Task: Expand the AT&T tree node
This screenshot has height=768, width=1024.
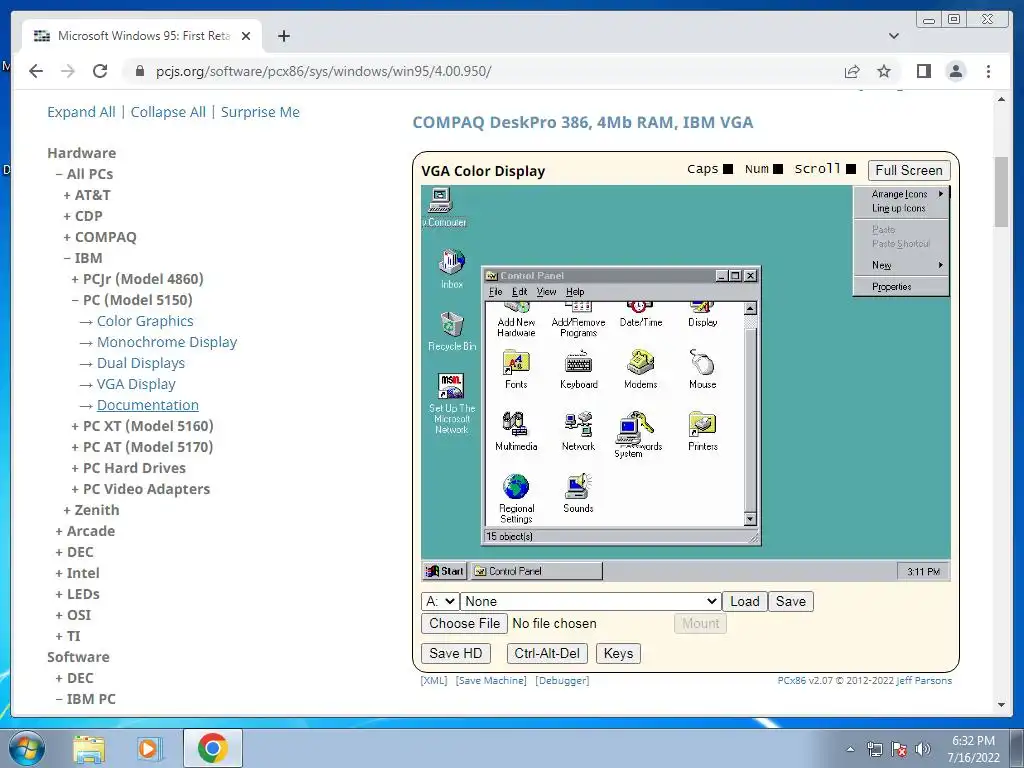Action: pos(87,195)
